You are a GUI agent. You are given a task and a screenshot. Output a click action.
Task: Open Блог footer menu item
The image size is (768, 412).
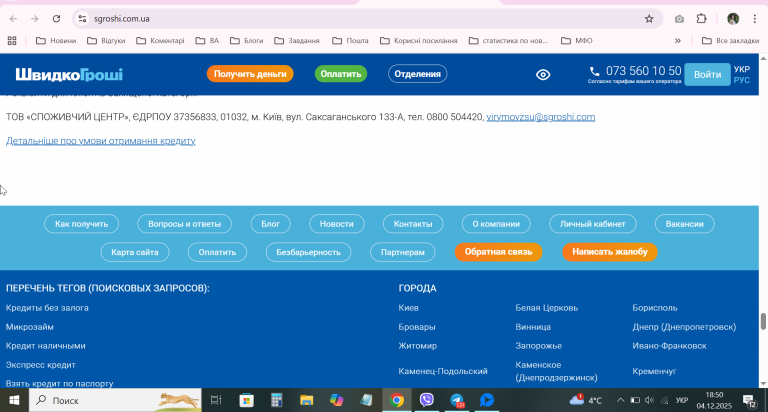click(270, 224)
